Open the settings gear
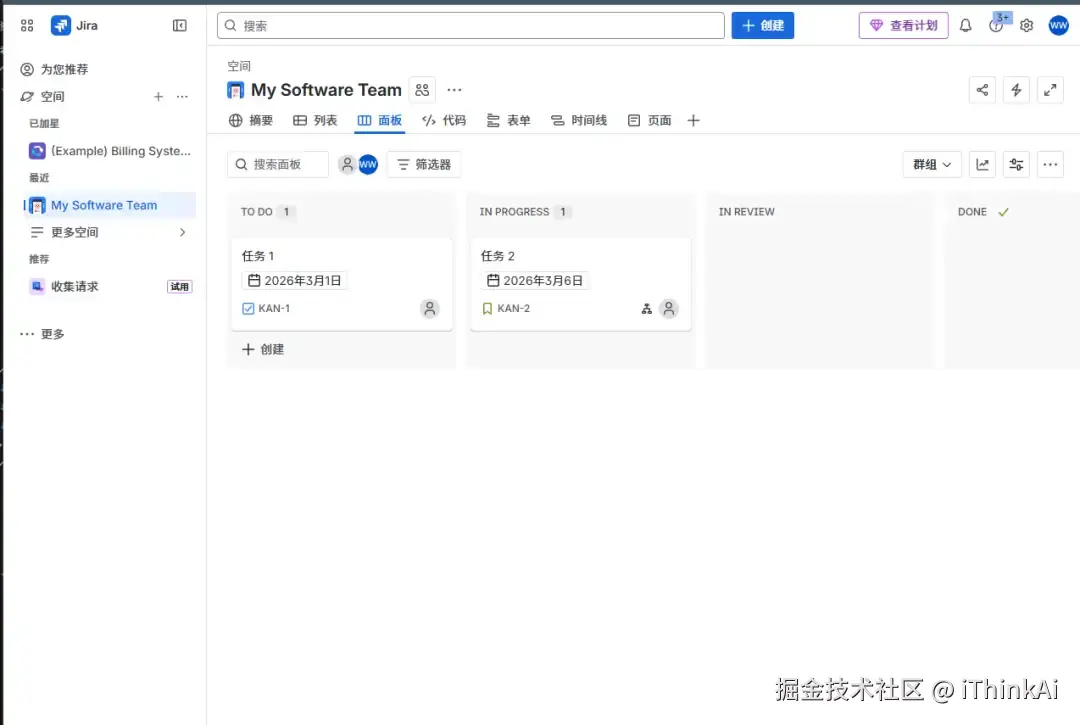The height and width of the screenshot is (725, 1080). 1026,25
